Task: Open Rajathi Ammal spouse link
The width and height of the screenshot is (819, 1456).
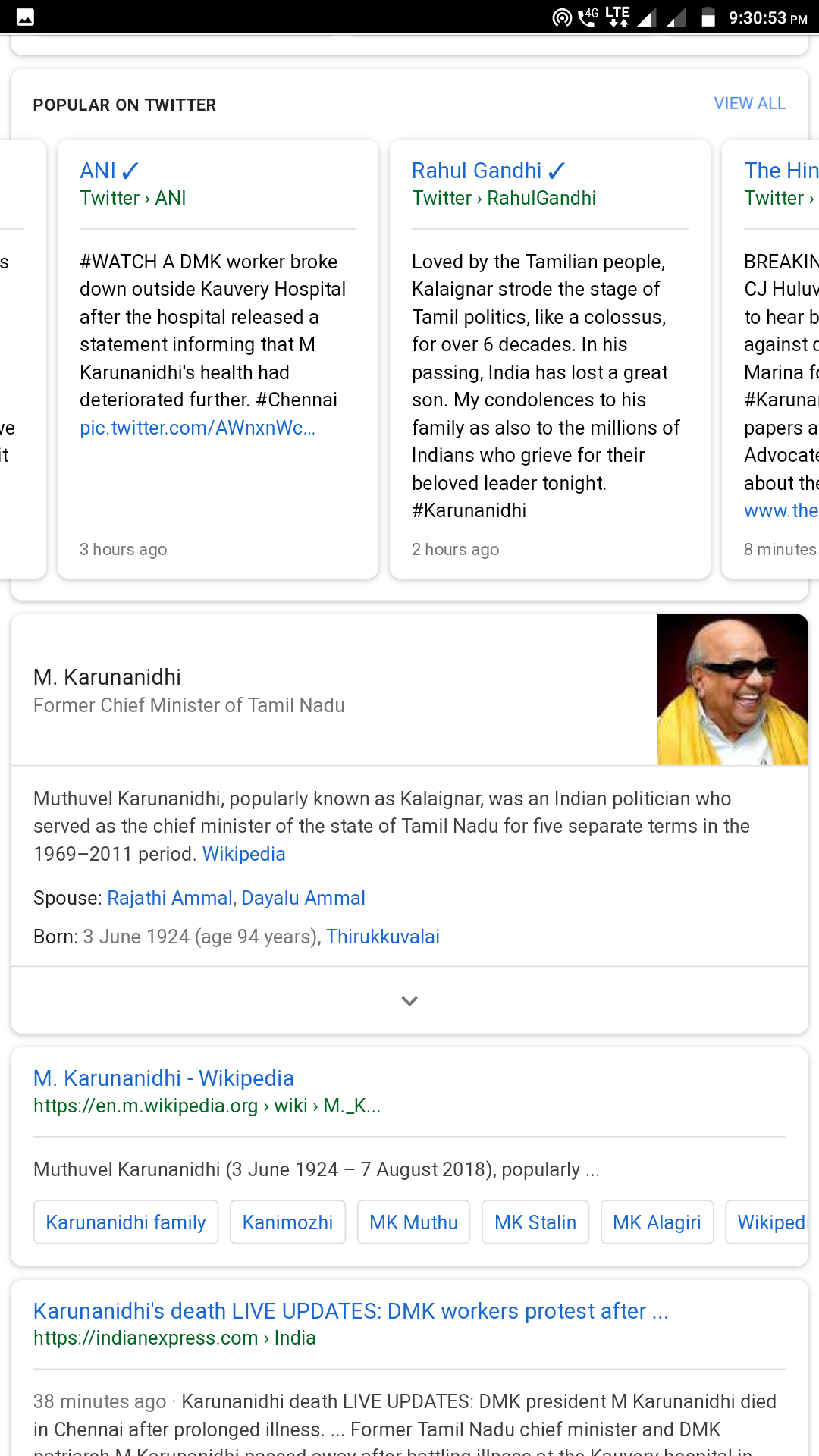Action: coord(171,898)
